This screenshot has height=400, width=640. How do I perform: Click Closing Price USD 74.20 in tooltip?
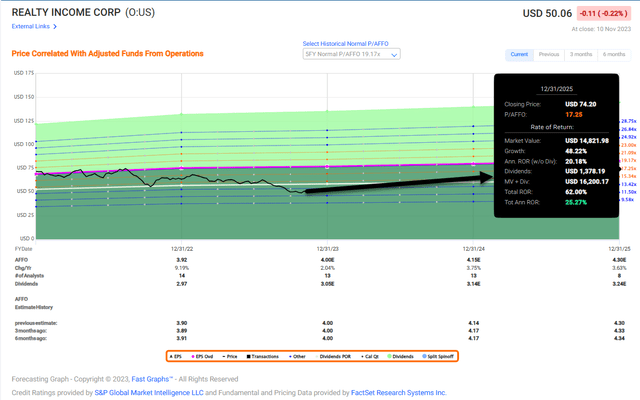tap(580, 104)
